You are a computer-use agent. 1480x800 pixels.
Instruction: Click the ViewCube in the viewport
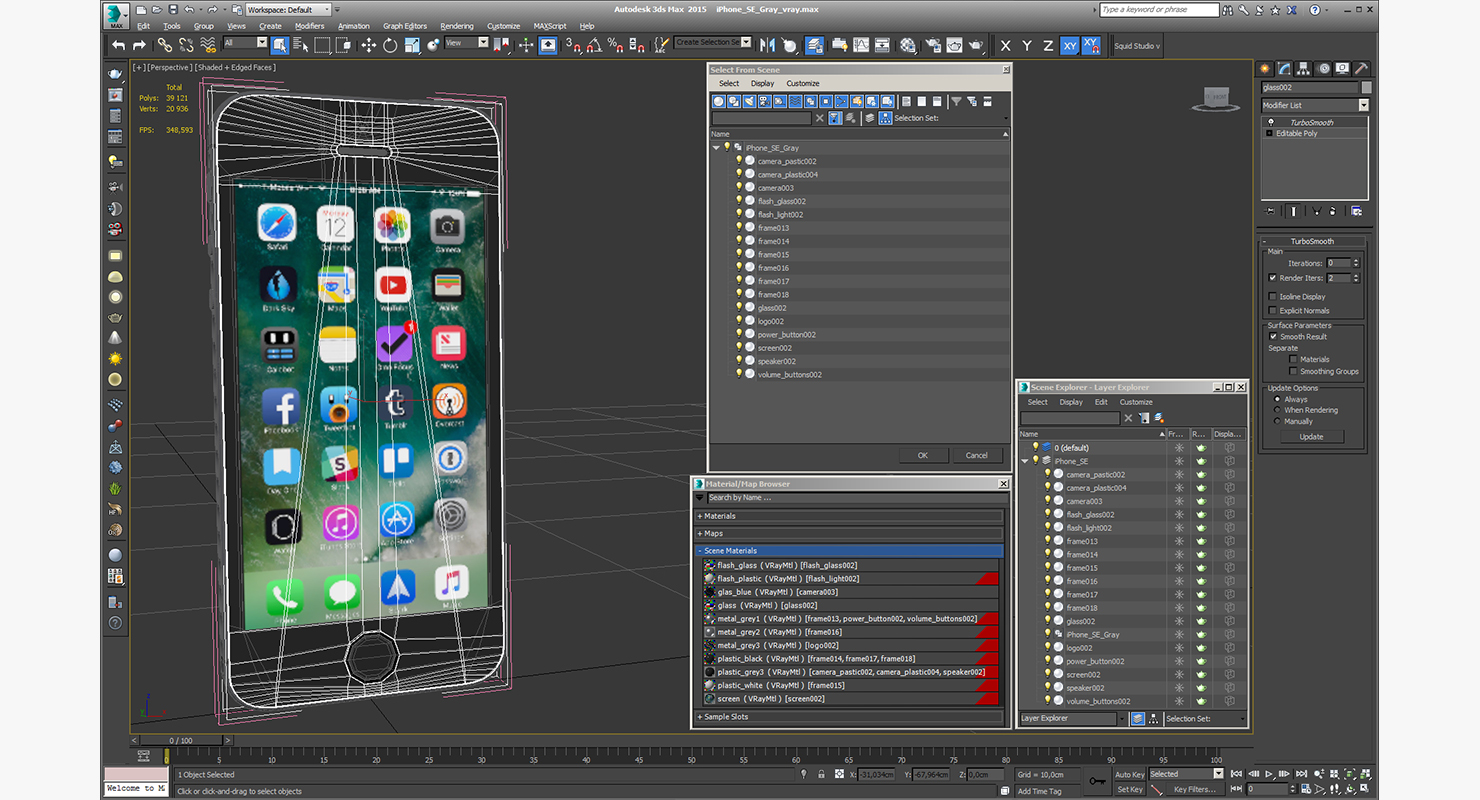coord(1215,96)
